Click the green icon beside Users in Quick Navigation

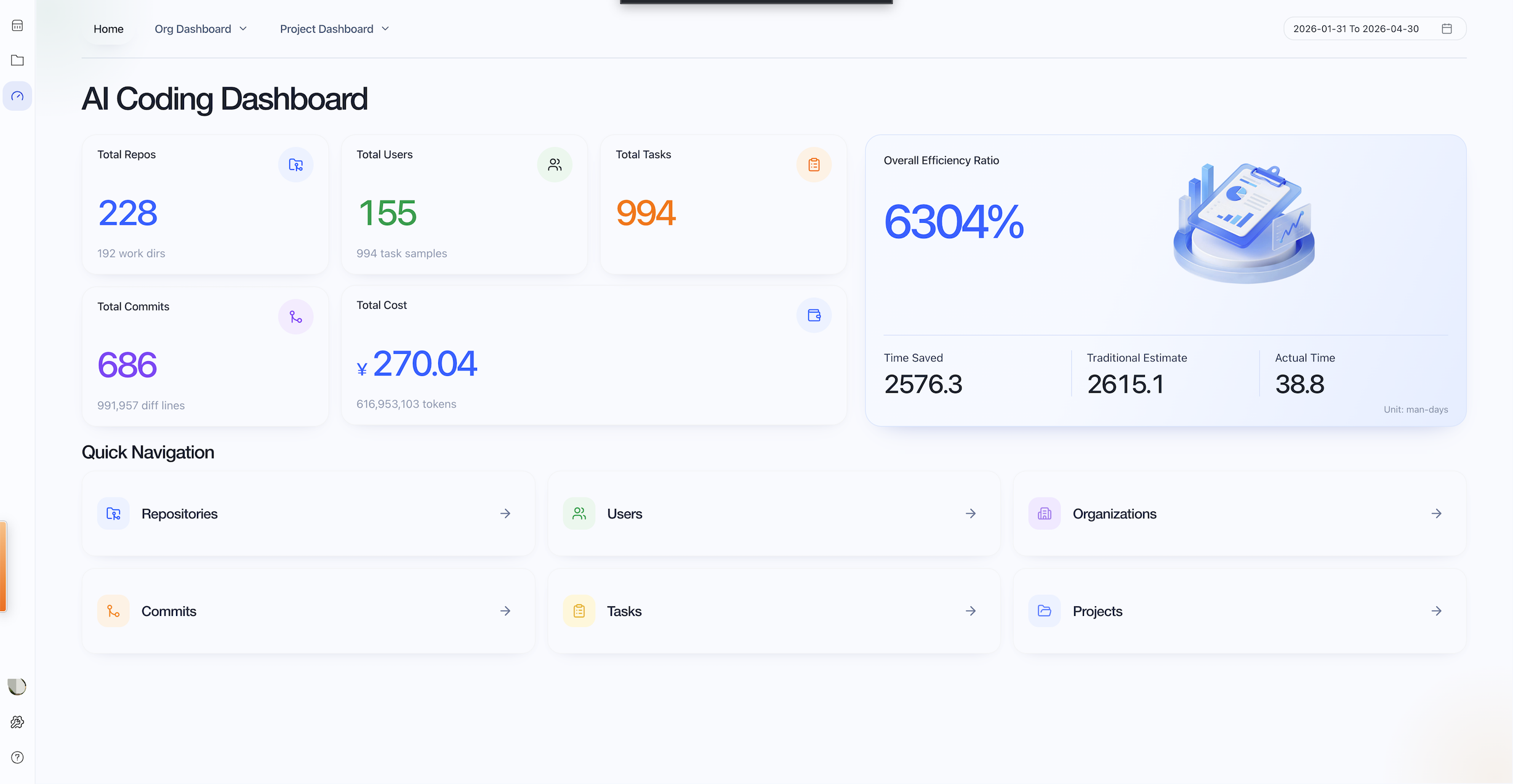tap(579, 514)
